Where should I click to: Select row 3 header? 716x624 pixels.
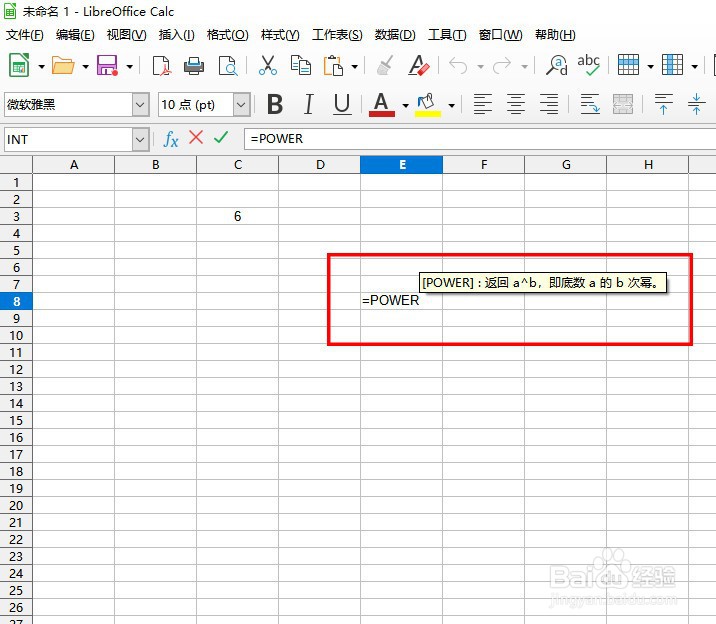16,216
